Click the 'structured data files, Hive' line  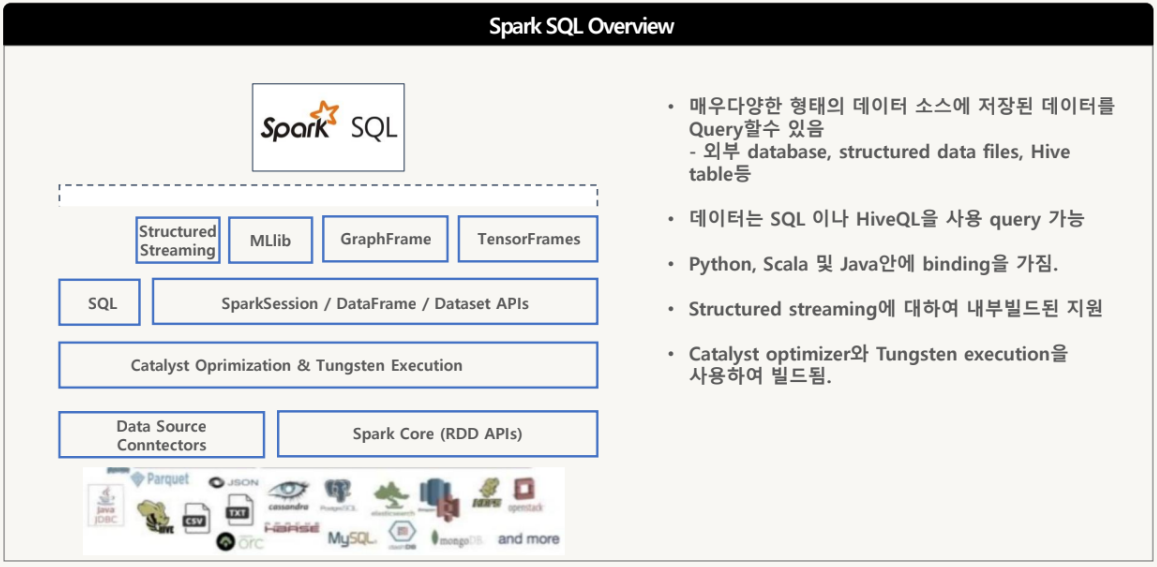[x=879, y=151]
